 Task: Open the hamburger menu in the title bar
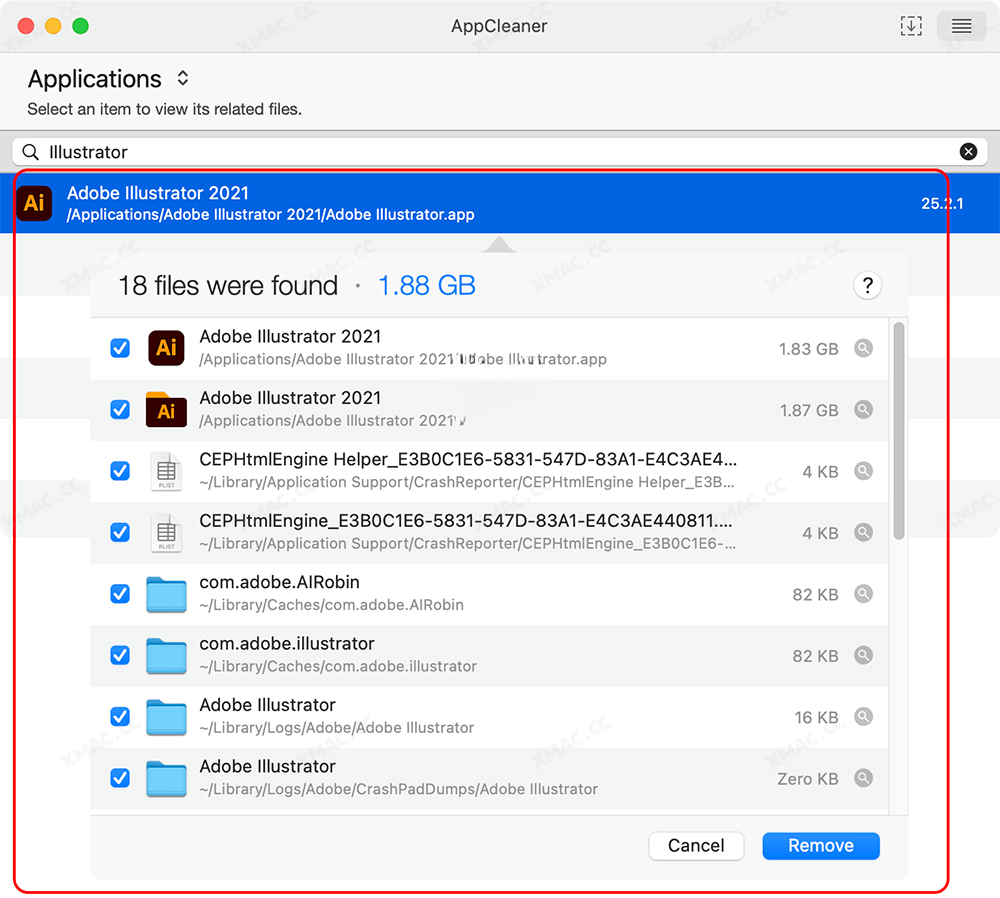pyautogui.click(x=961, y=25)
